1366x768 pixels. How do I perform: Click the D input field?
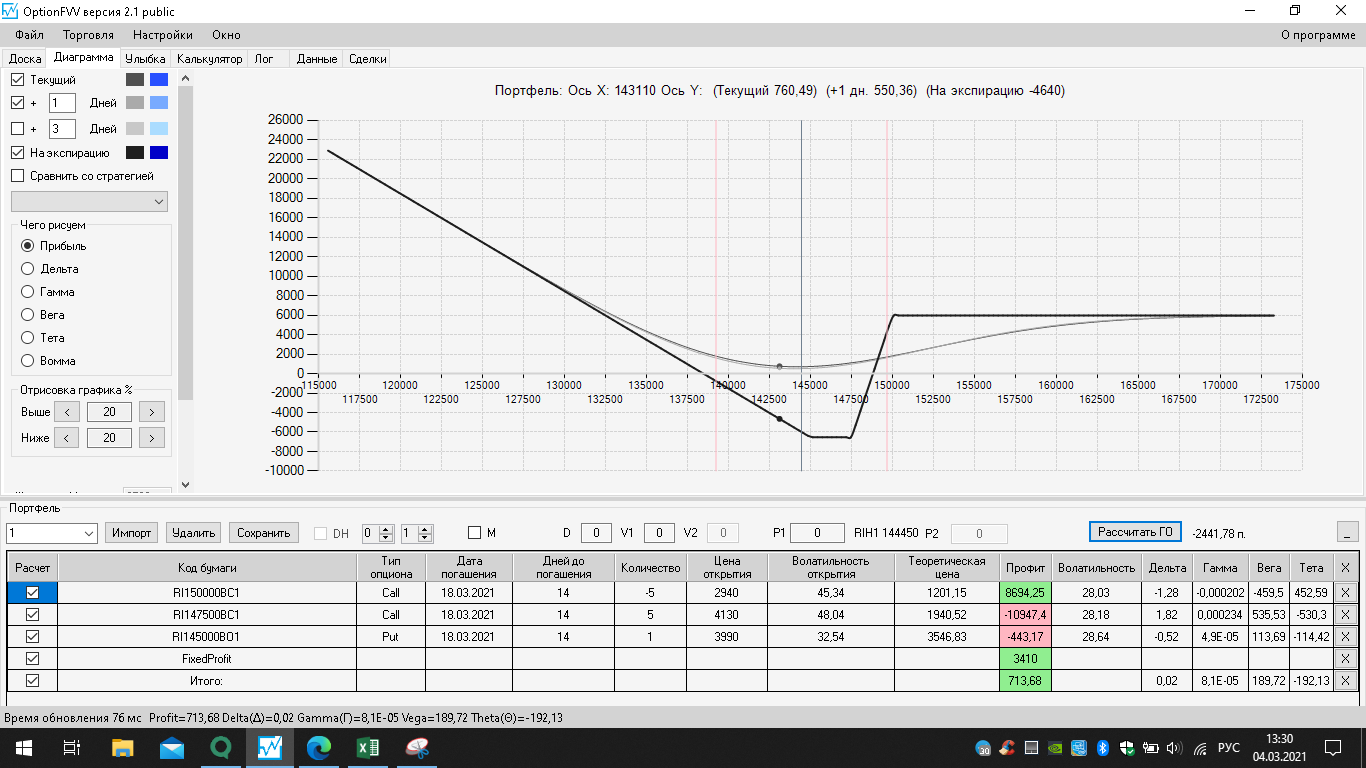coord(596,533)
